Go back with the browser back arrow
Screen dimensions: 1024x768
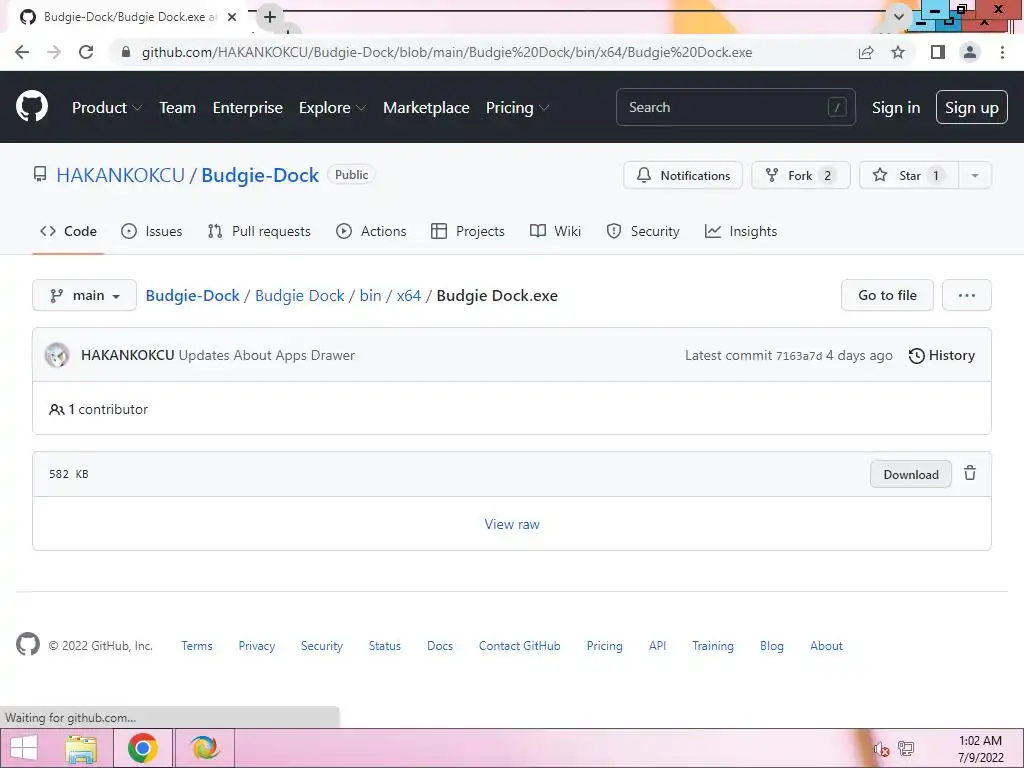point(22,52)
